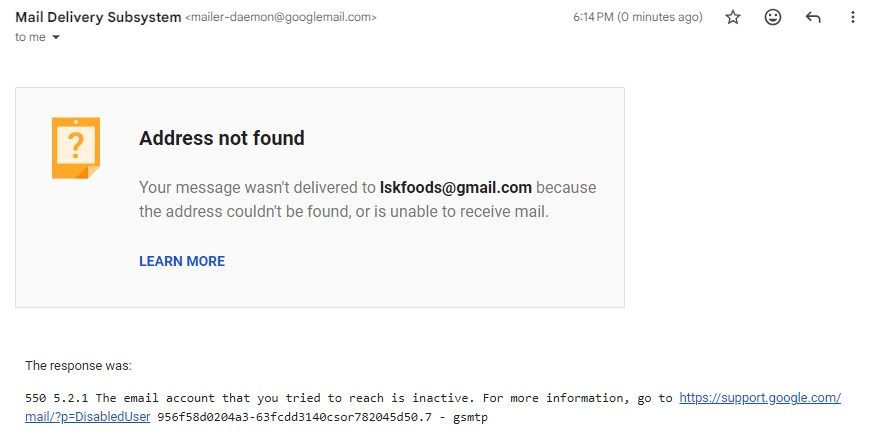The height and width of the screenshot is (442, 873).
Task: Click the "550 5.2.1" error code text
Action: (x=57, y=398)
